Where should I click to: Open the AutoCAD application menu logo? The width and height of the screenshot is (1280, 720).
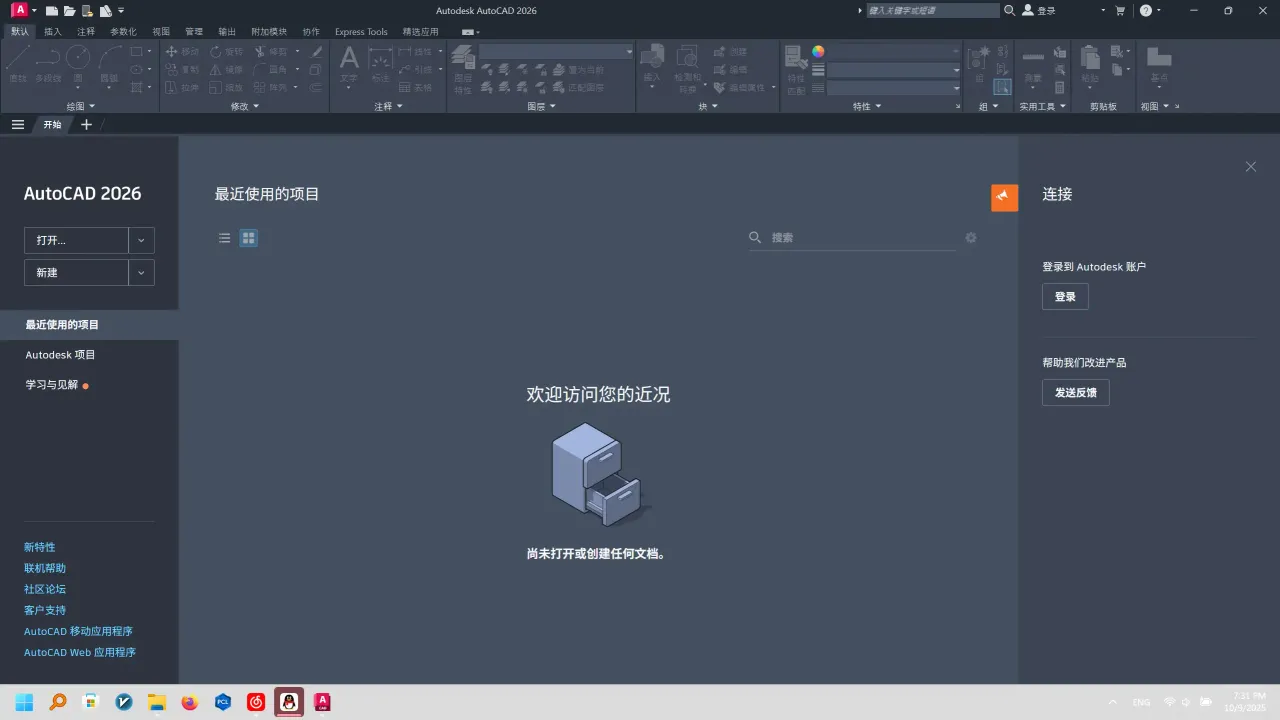pyautogui.click(x=19, y=10)
